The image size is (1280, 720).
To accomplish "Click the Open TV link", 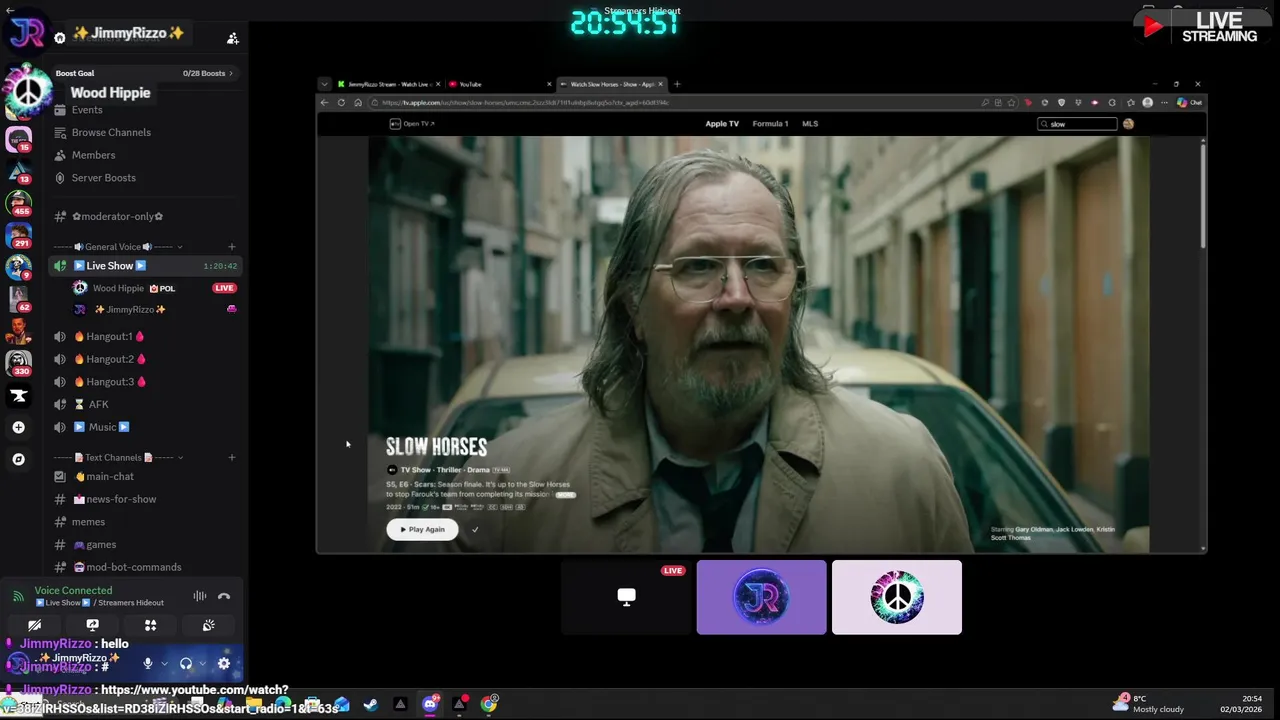I will tap(413, 124).
